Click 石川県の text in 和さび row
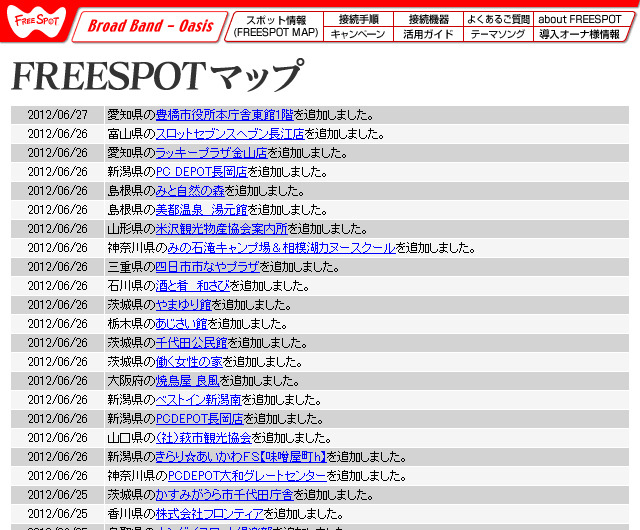This screenshot has height=530, width=640. coord(131,286)
